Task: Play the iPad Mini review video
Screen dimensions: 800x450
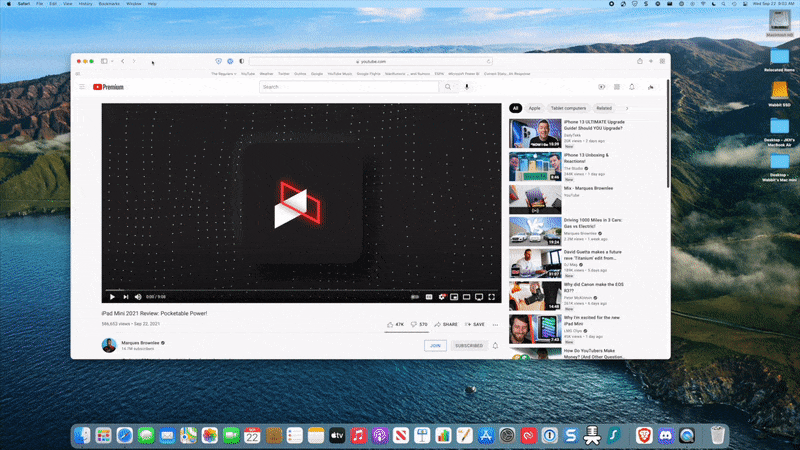Action: coord(112,297)
